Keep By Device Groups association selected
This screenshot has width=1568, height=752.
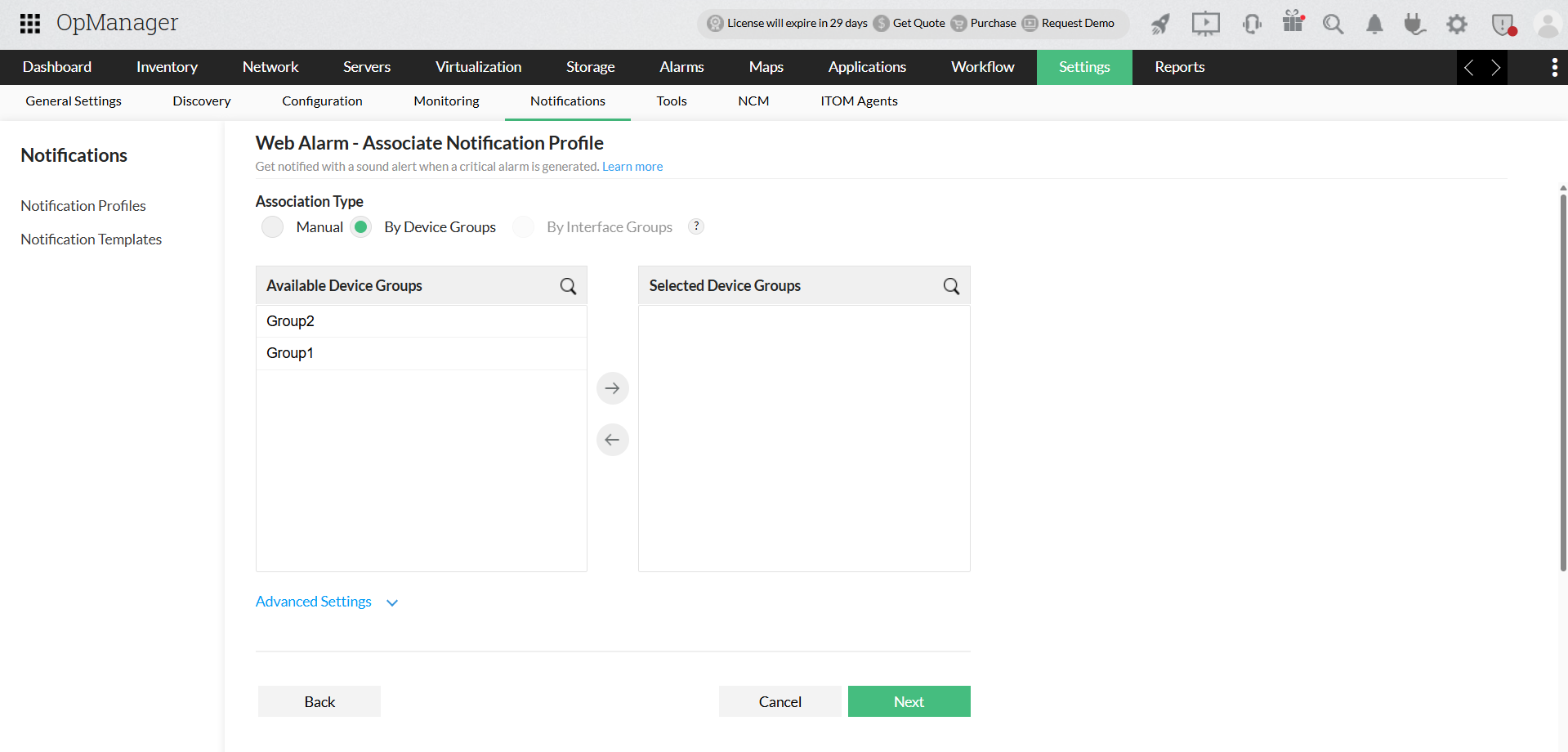360,226
